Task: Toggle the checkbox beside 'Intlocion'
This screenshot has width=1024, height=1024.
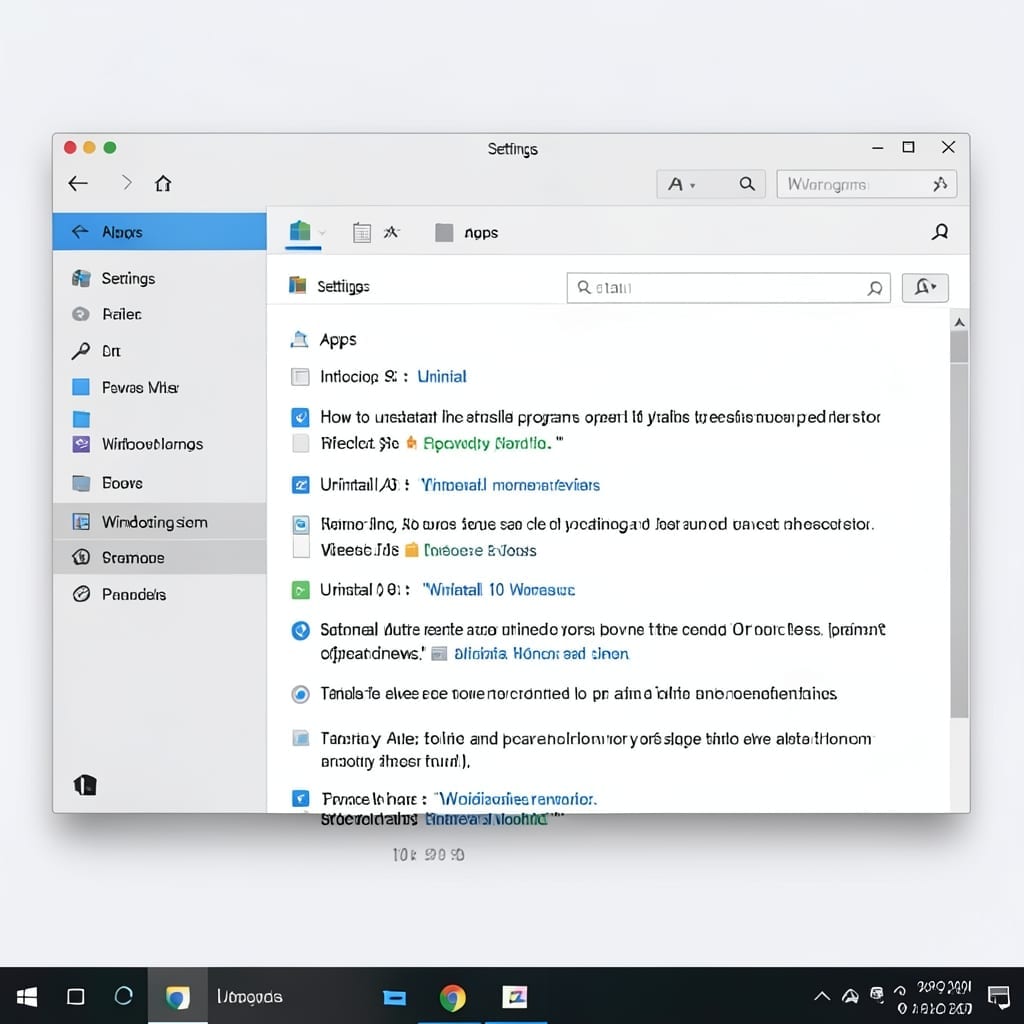Action: pos(300,377)
